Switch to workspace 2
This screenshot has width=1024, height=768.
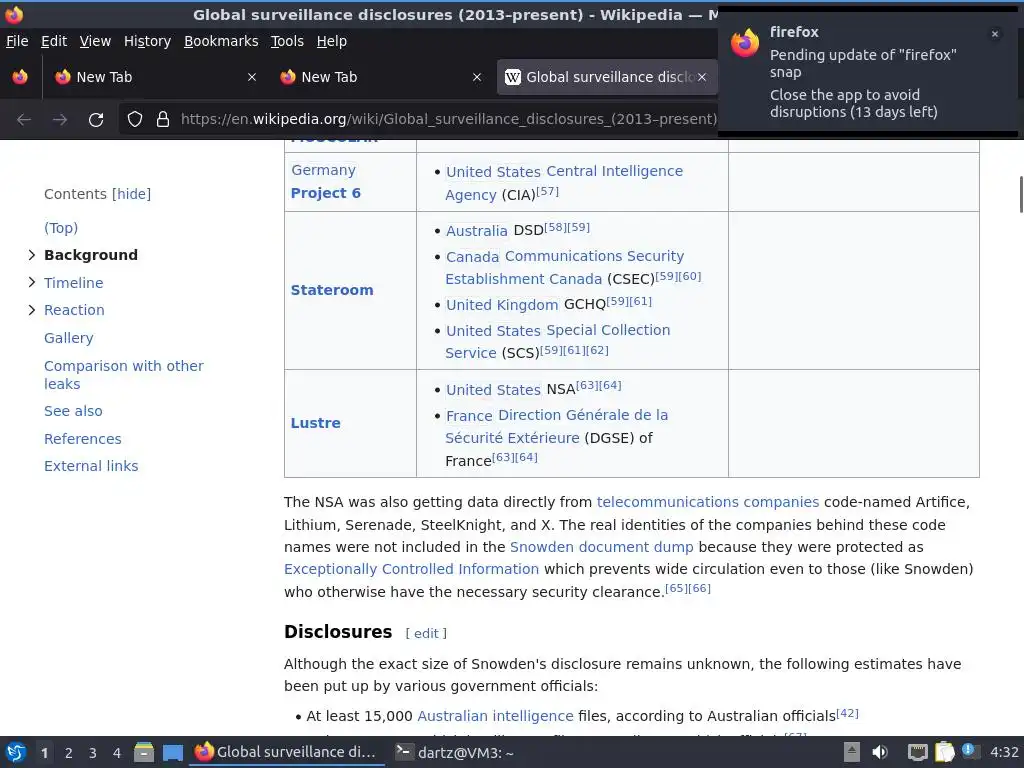(69, 753)
